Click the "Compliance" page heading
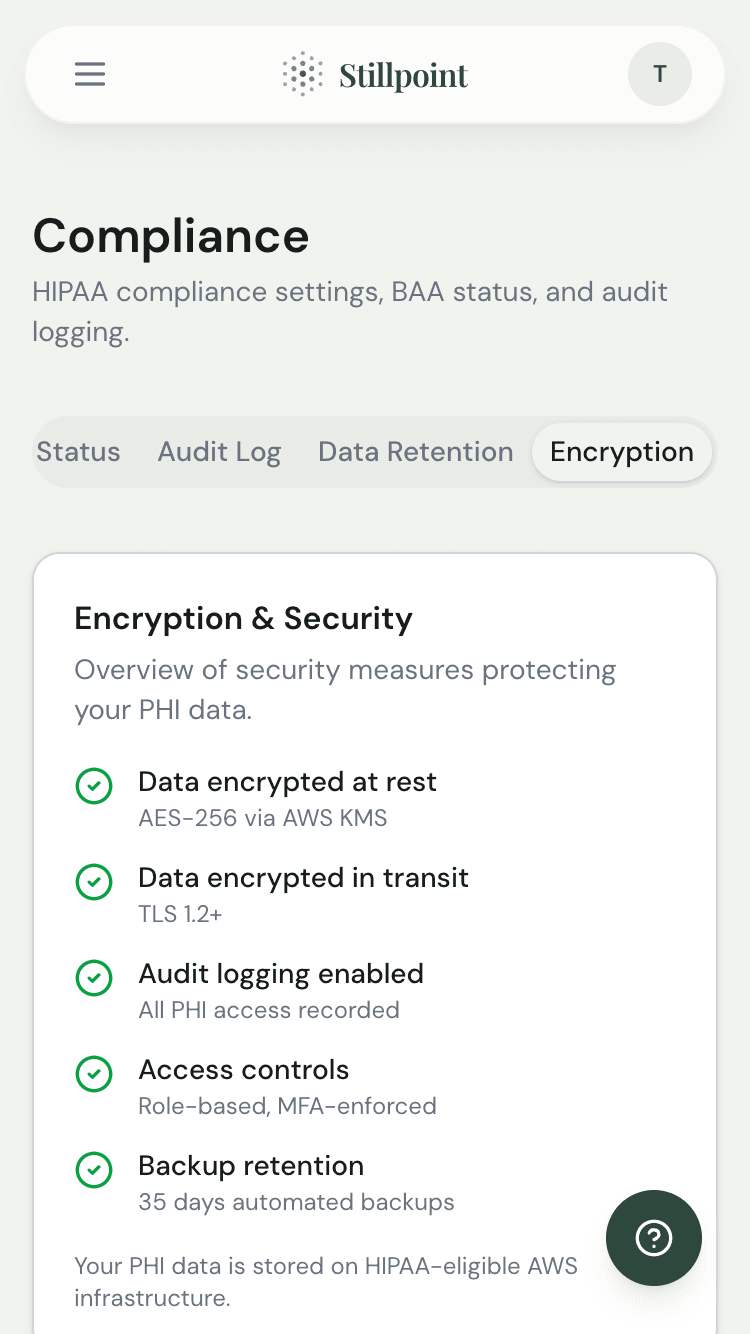This screenshot has height=1334, width=750. coord(171,237)
